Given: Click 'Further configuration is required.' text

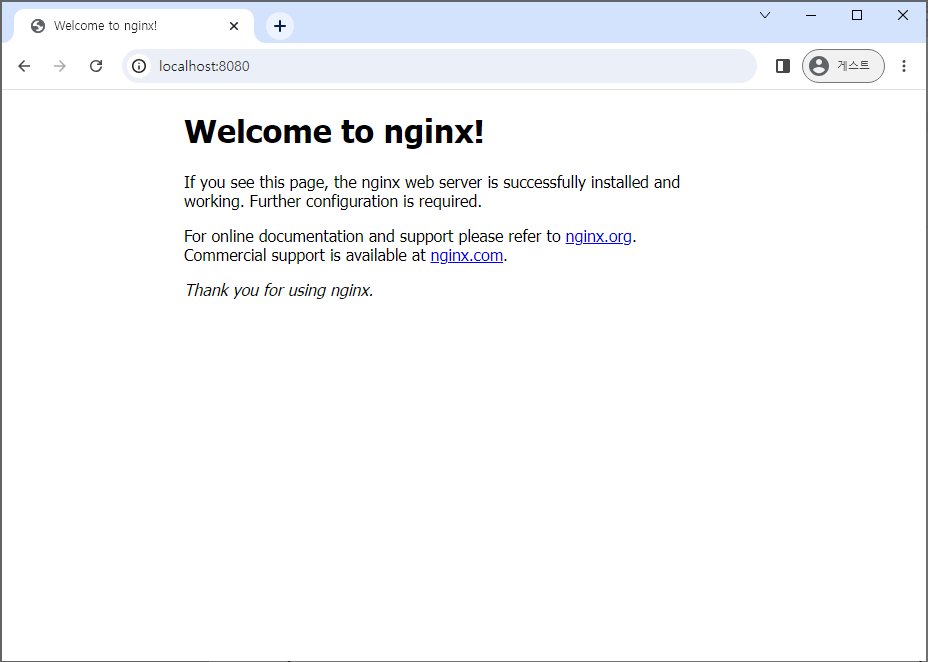Looking at the screenshot, I should coord(366,201).
